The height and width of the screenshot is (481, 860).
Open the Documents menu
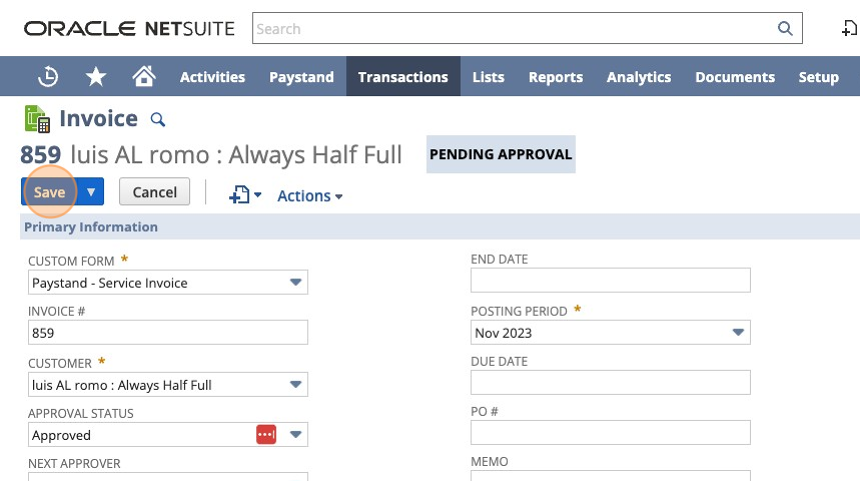pos(735,77)
